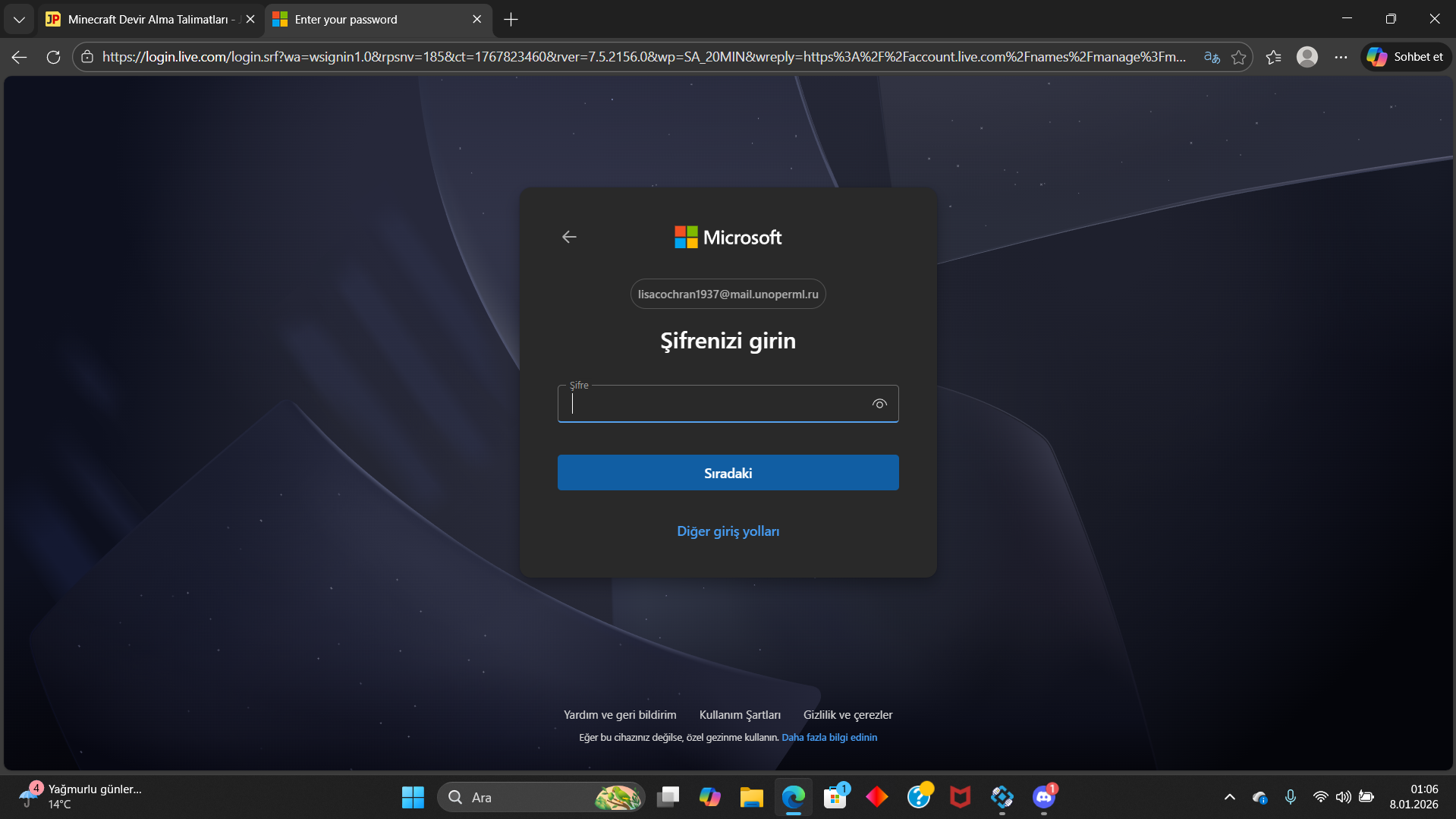Screen dimensions: 1456x819
Task: Open the Windows Start menu
Action: tap(413, 797)
